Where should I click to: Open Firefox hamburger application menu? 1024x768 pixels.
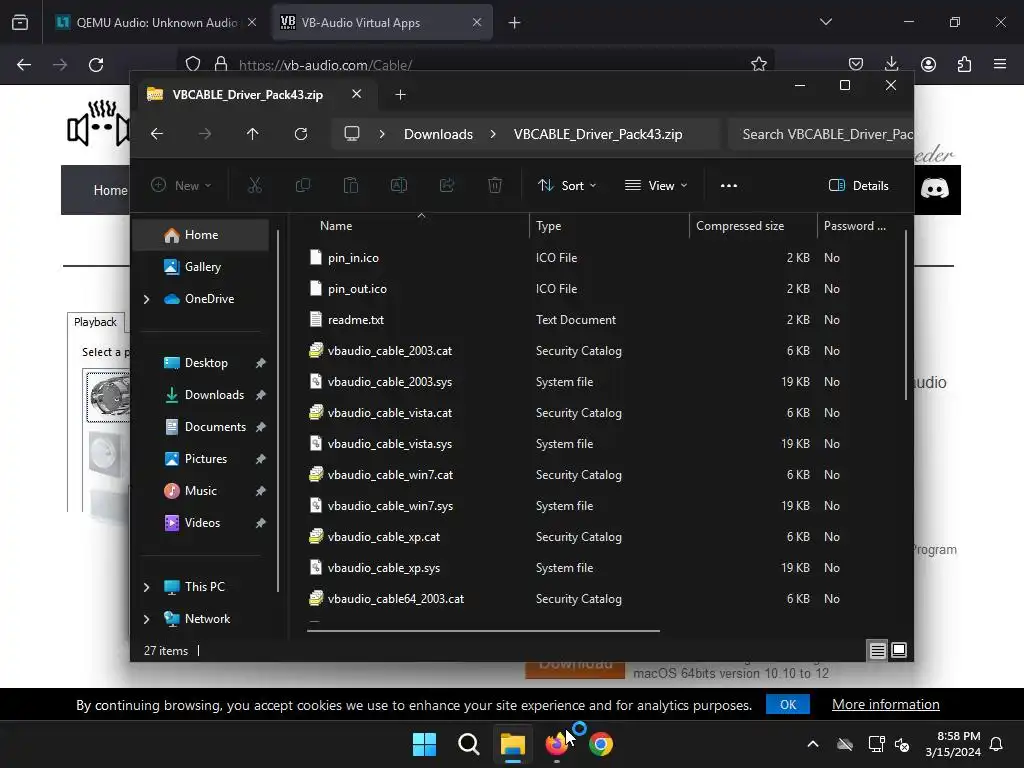pyautogui.click(x=1000, y=64)
